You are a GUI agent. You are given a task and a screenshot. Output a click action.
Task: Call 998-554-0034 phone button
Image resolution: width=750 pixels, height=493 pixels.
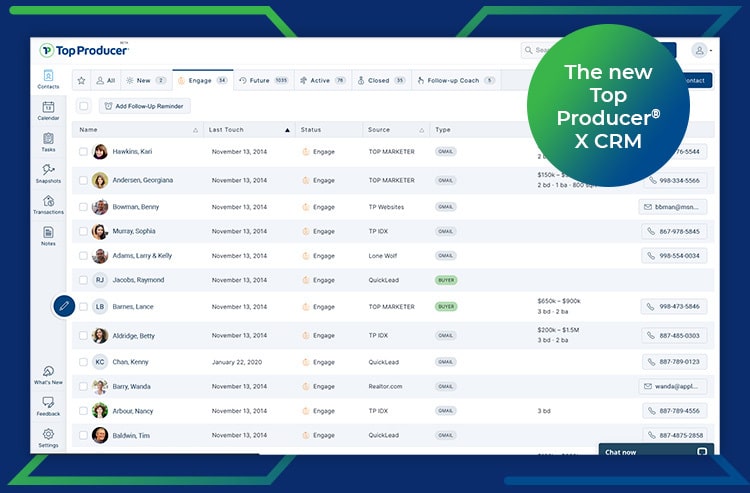click(674, 256)
